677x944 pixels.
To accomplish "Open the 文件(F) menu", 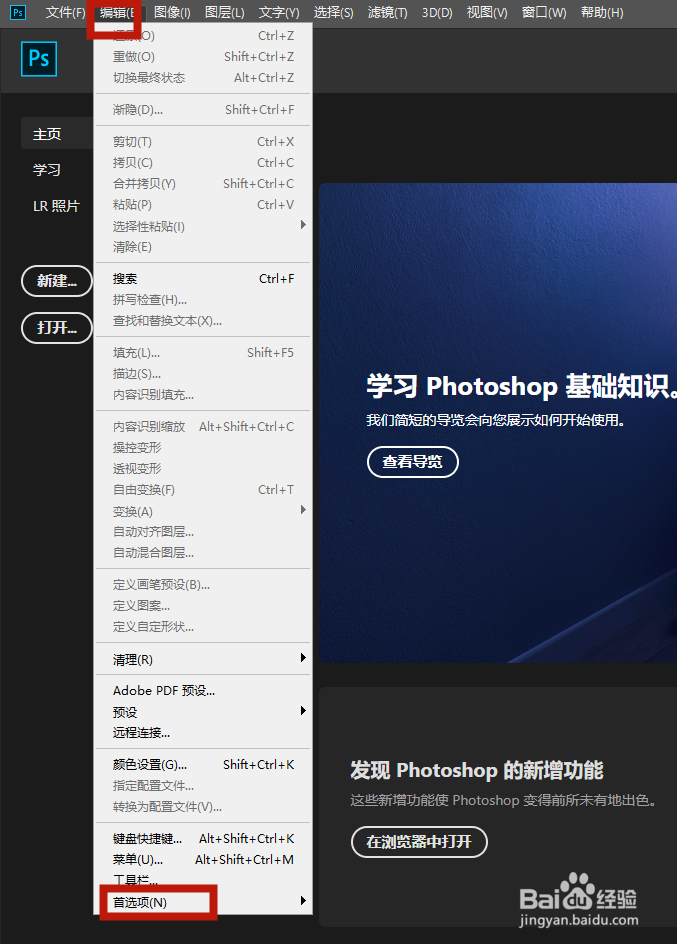I will pyautogui.click(x=66, y=13).
